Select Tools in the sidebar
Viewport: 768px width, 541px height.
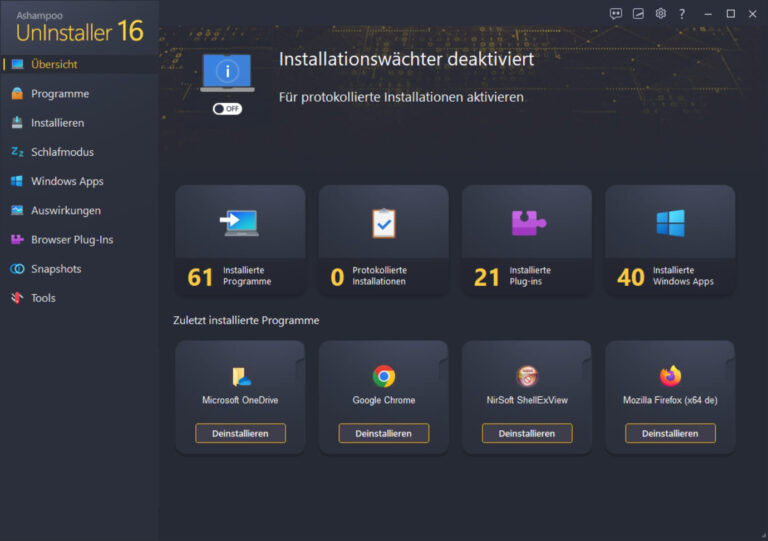(x=79, y=298)
